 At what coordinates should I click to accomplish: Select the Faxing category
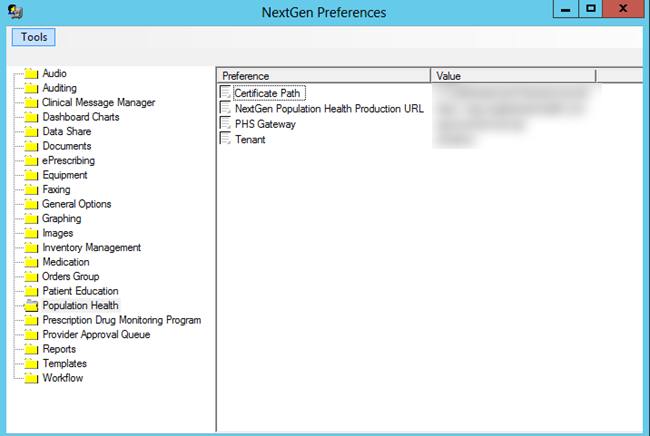(x=56, y=189)
